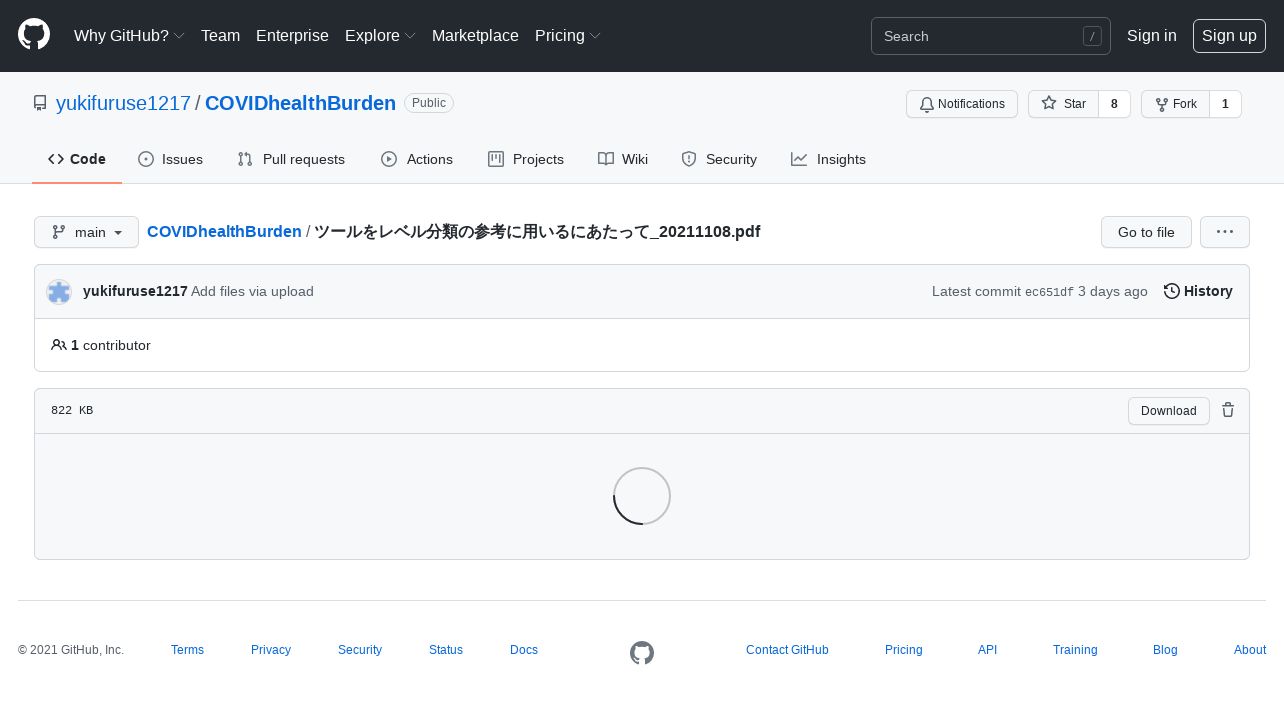Viewport: 1284px width, 715px height.
Task: Open footer Pricing link
Action: point(904,650)
